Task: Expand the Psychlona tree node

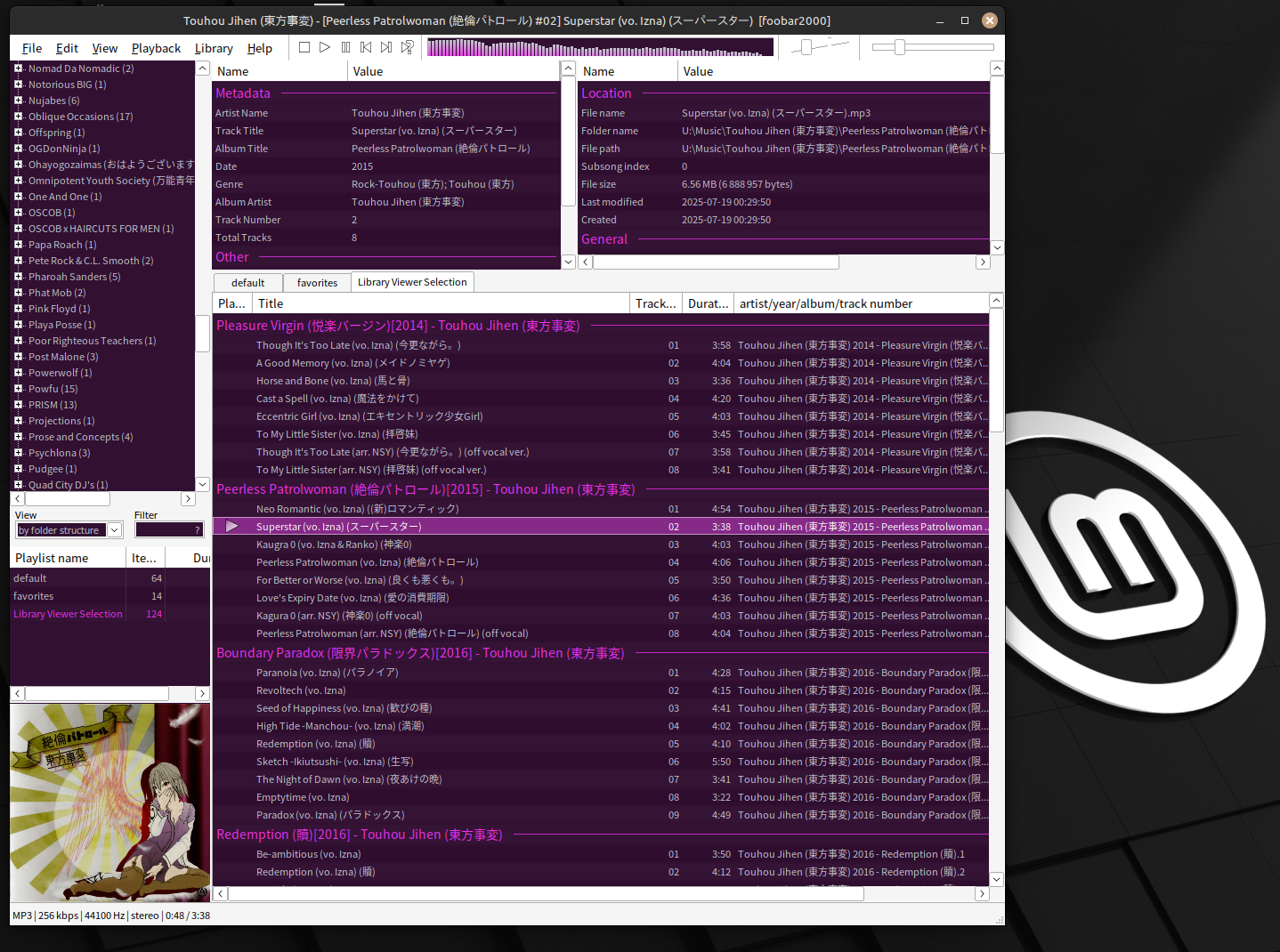Action: click(18, 453)
